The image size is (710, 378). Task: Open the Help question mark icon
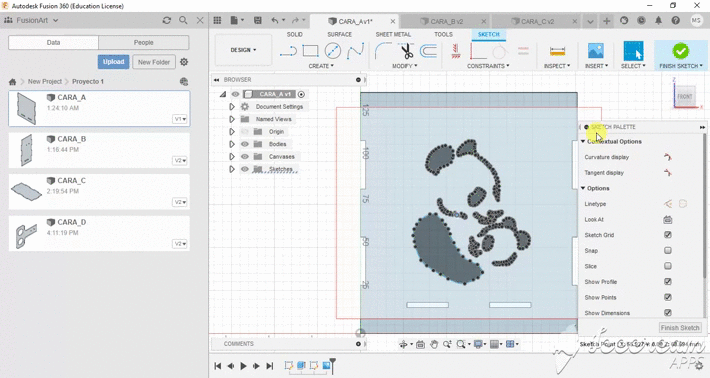click(x=676, y=20)
